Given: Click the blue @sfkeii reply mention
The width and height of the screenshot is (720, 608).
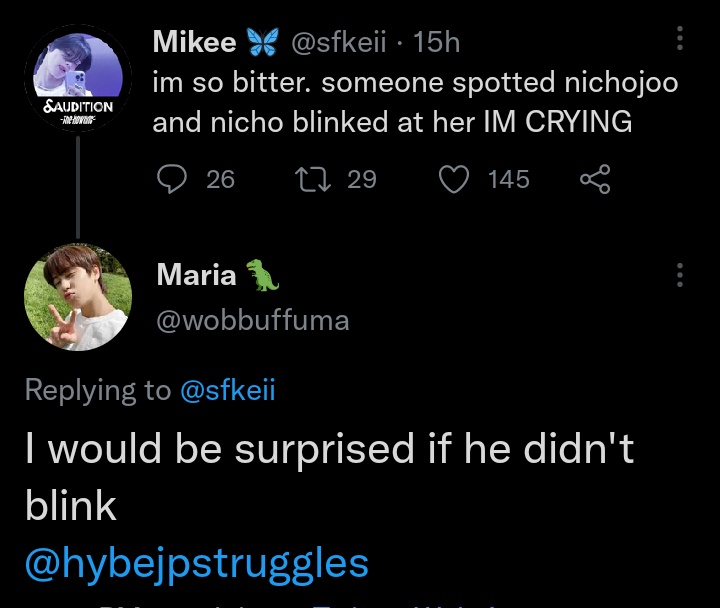Looking at the screenshot, I should tap(228, 391).
